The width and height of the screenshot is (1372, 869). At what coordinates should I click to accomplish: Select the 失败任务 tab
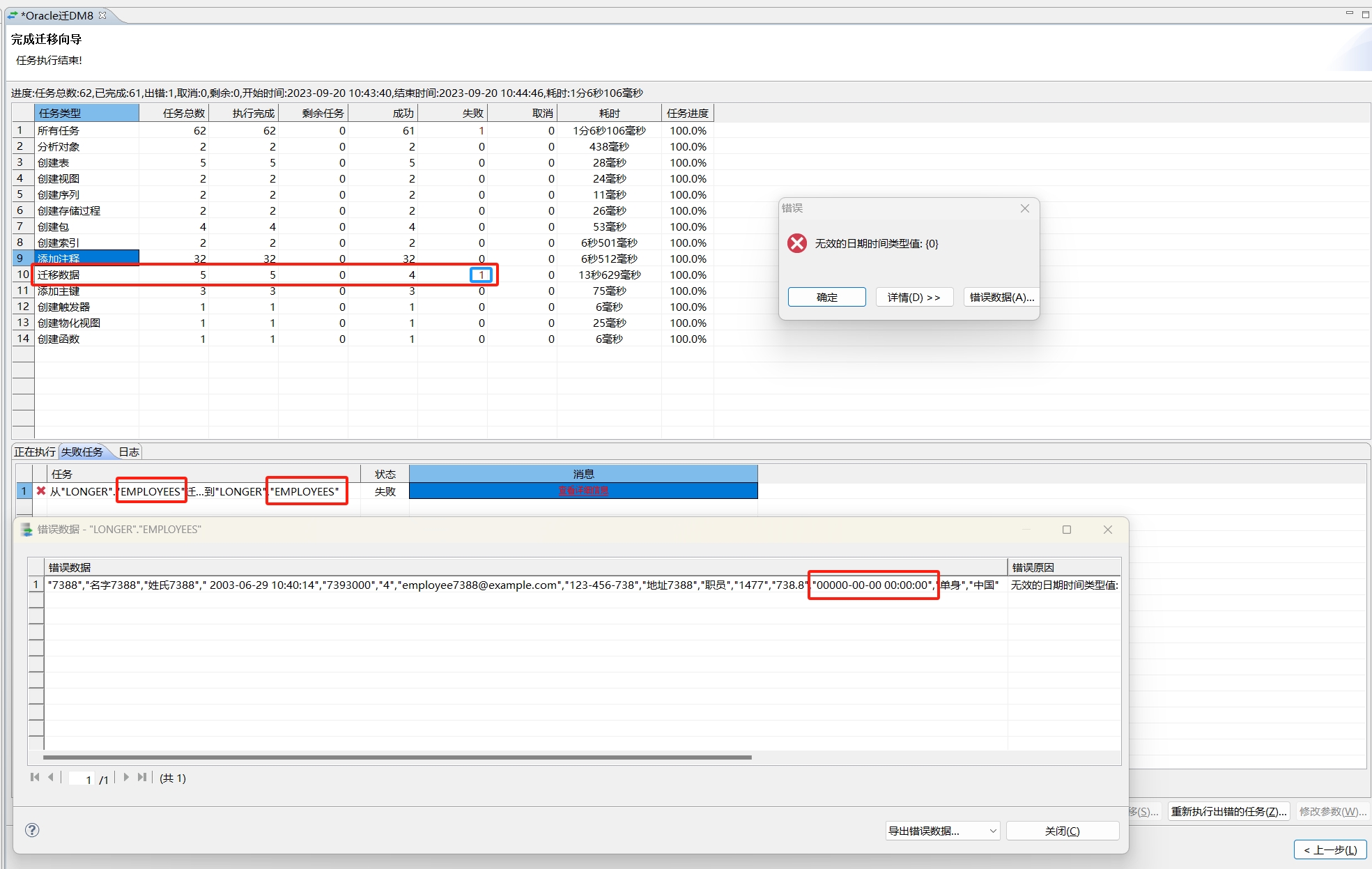point(82,452)
